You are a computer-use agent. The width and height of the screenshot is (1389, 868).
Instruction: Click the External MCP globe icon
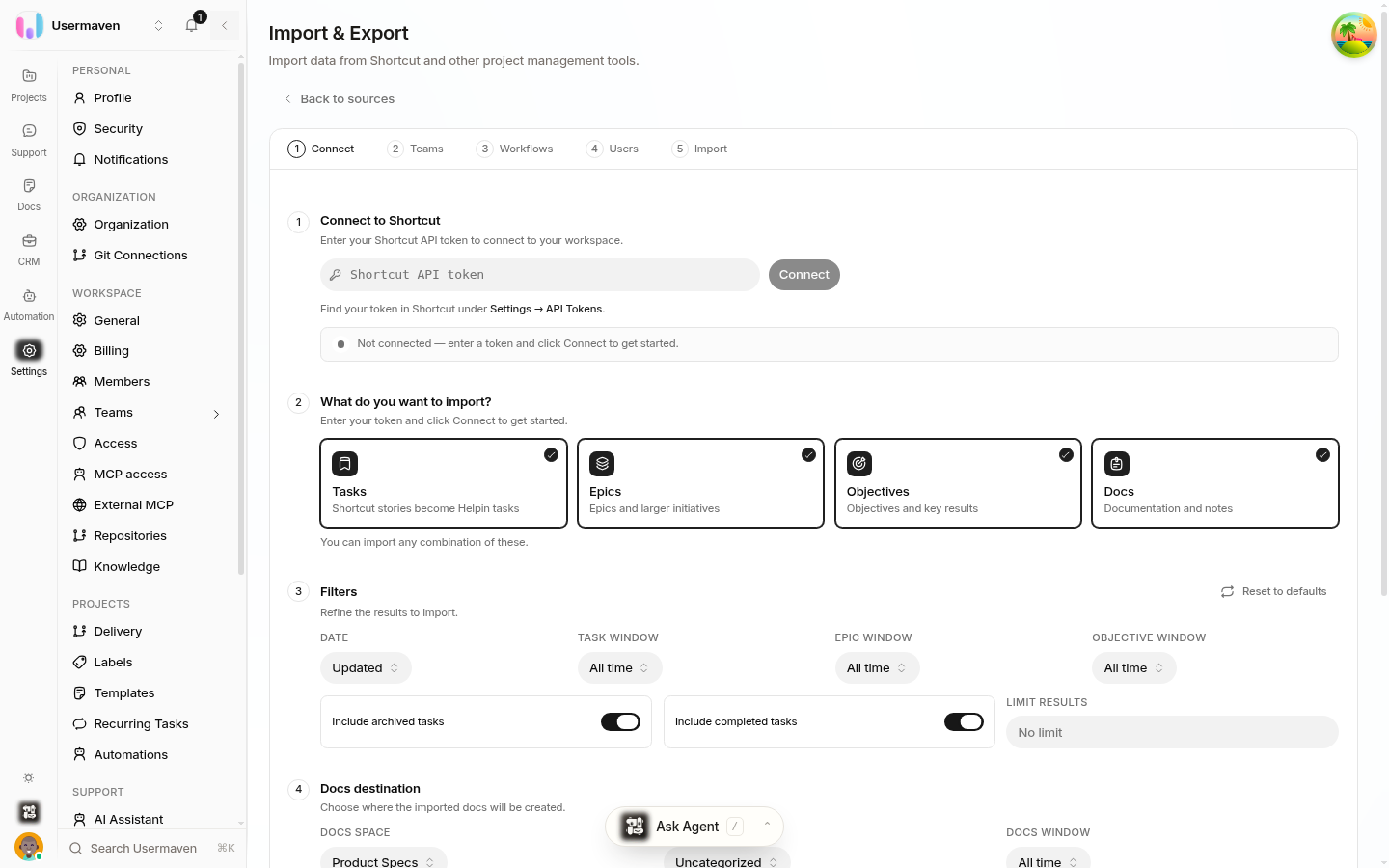tap(80, 505)
